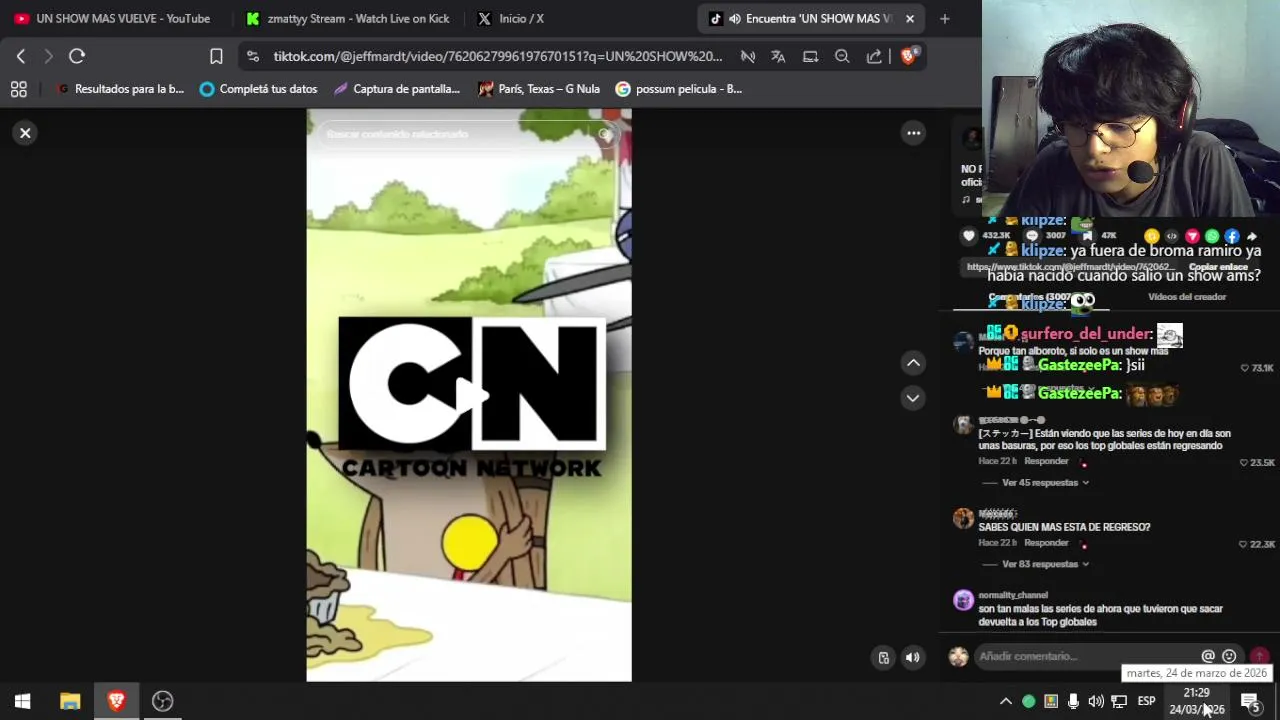The image size is (1280, 720).
Task: Go to previous video with up chevron
Action: click(x=913, y=363)
